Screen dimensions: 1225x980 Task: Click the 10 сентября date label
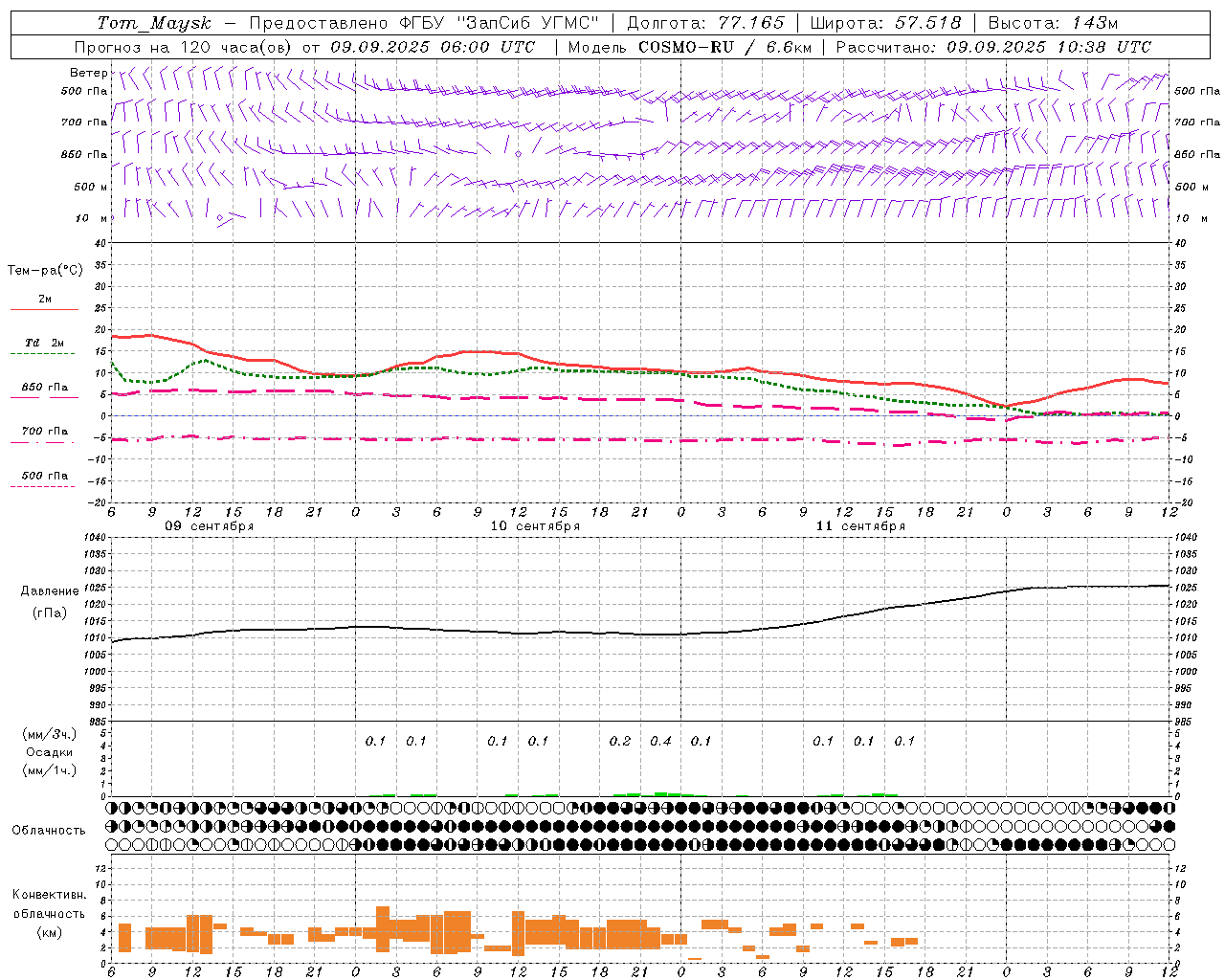[535, 526]
